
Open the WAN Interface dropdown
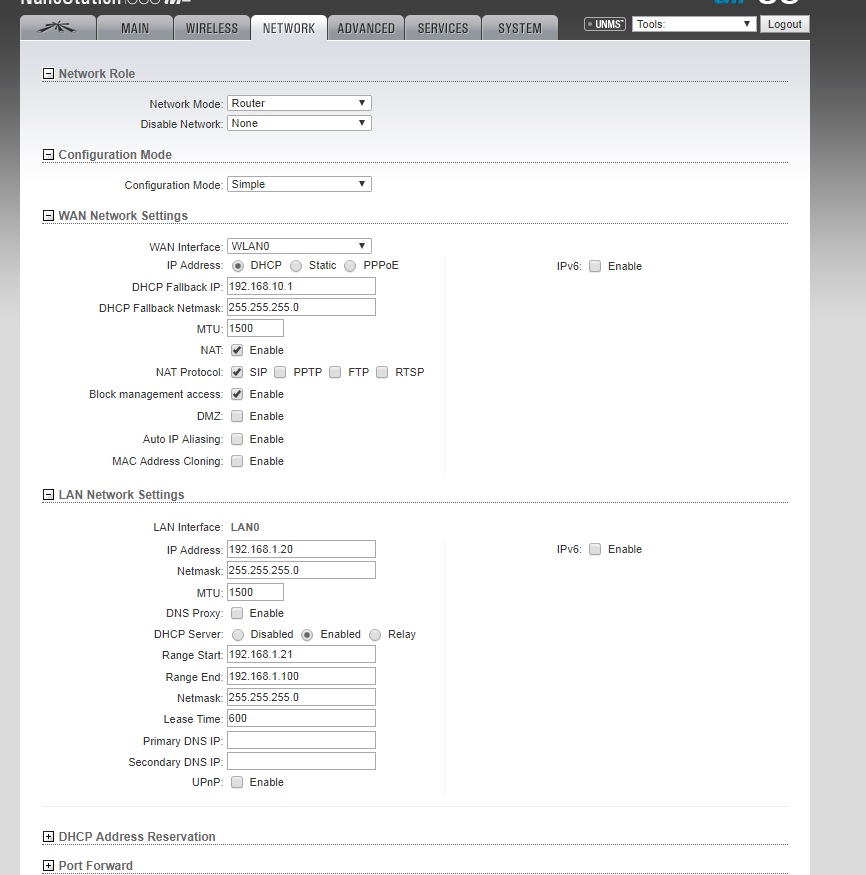[x=299, y=246]
